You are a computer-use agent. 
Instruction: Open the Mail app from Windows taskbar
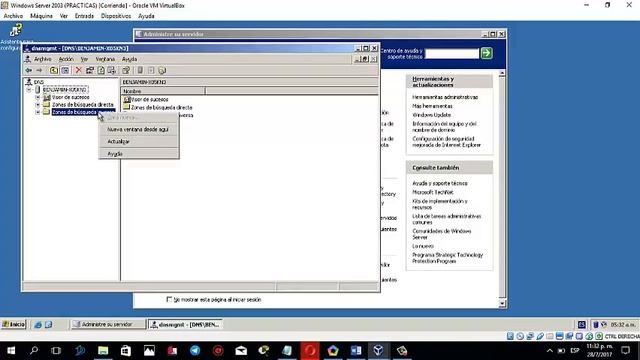241,350
